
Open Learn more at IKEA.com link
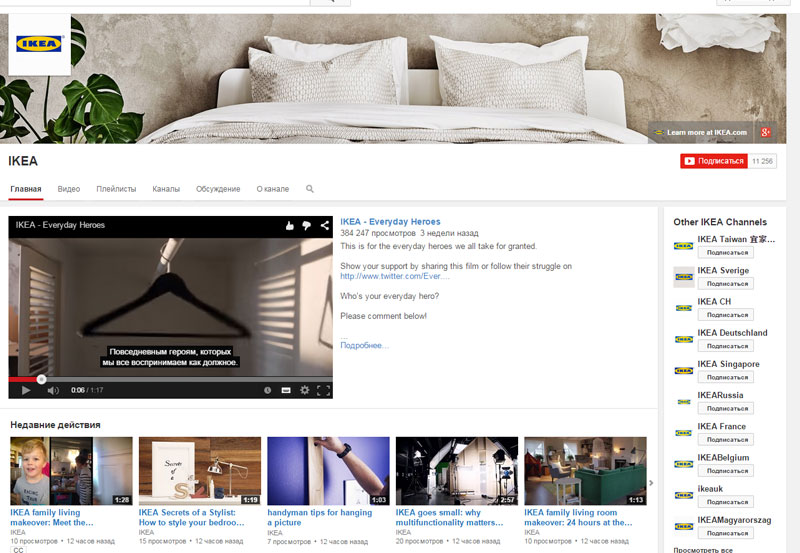(x=706, y=132)
